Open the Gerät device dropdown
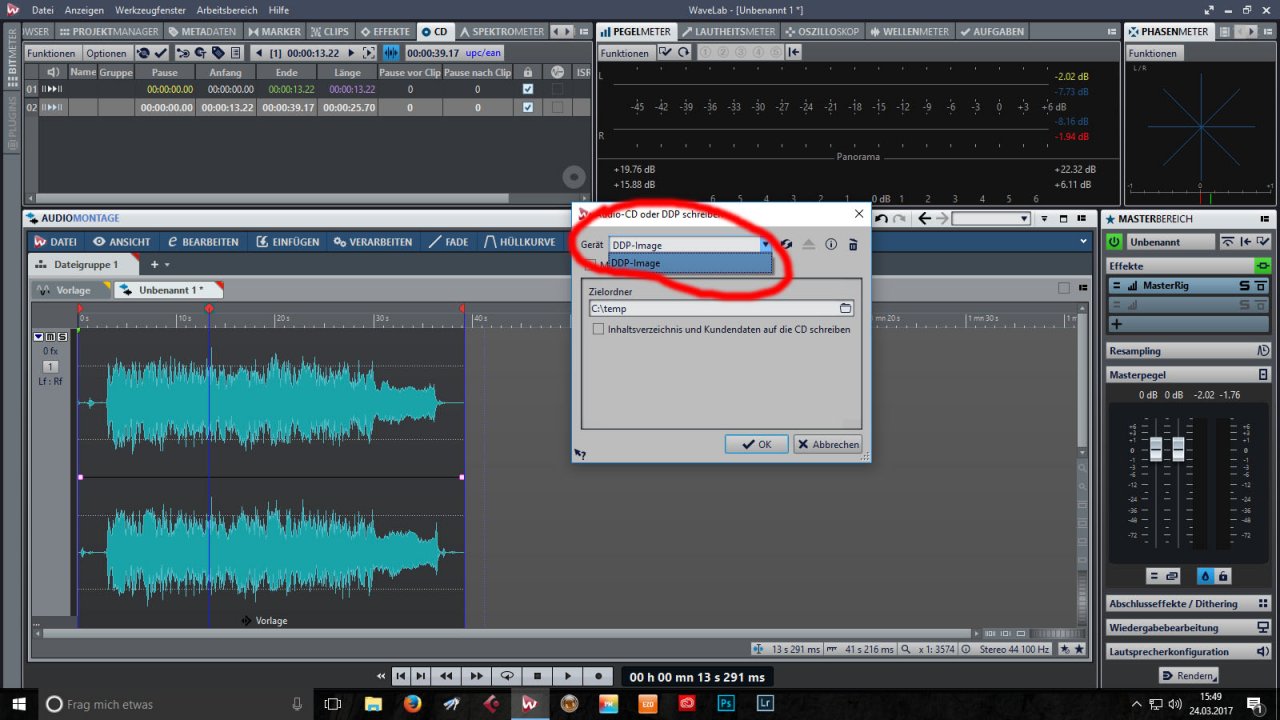The image size is (1280, 720). pos(690,244)
